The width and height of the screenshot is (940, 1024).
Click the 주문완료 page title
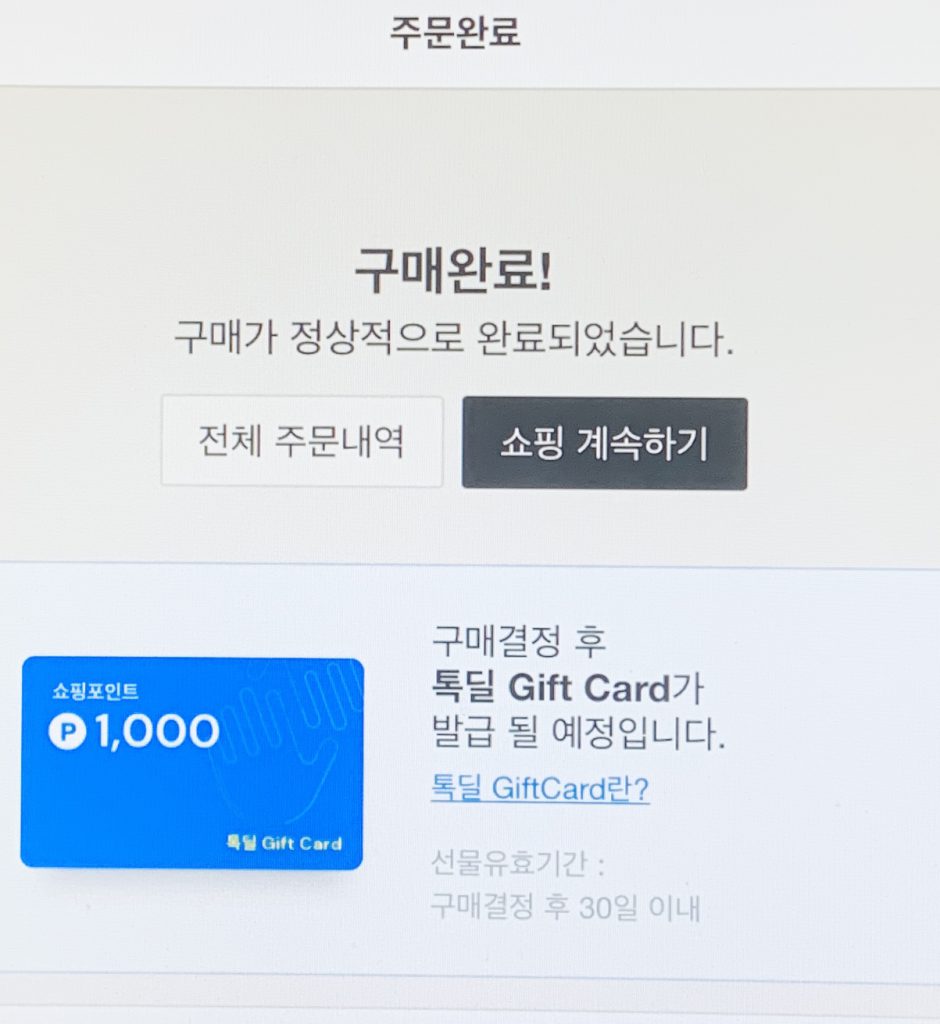pyautogui.click(x=455, y=33)
